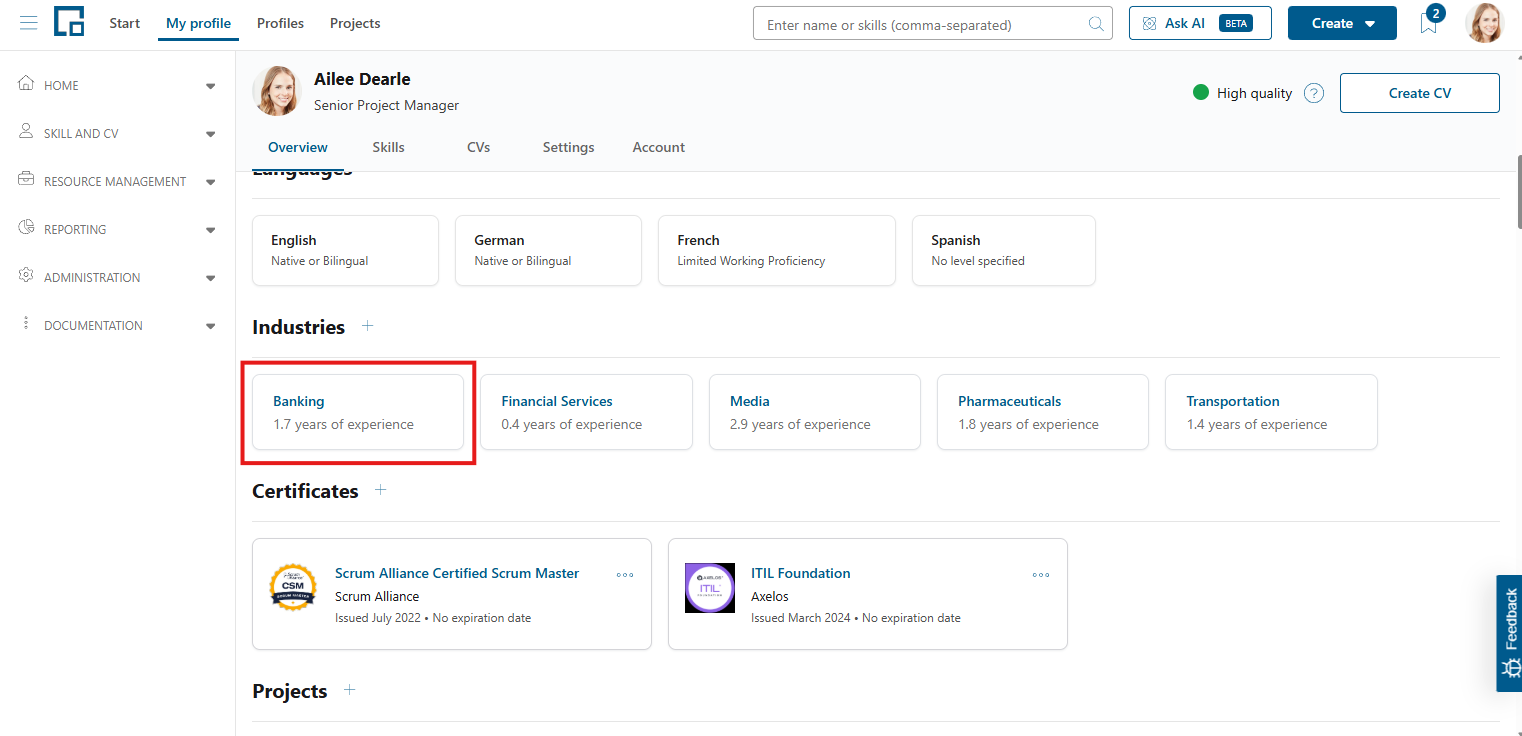Click the search magnifier icon

click(x=1096, y=24)
